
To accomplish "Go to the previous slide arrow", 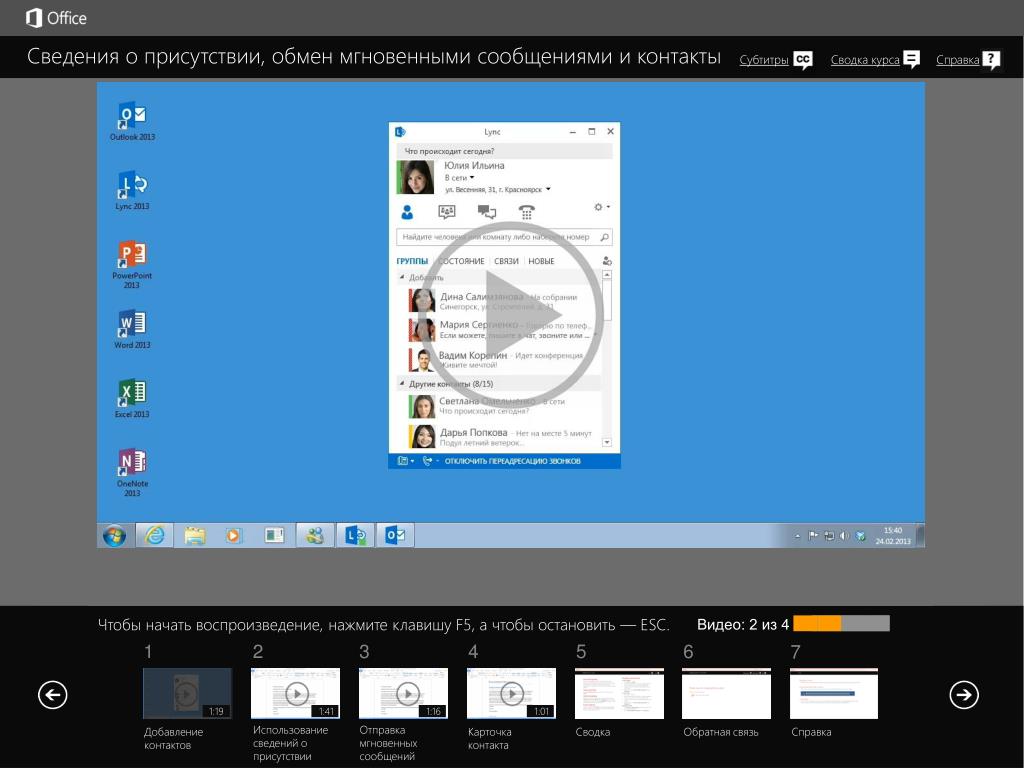I will click(53, 694).
